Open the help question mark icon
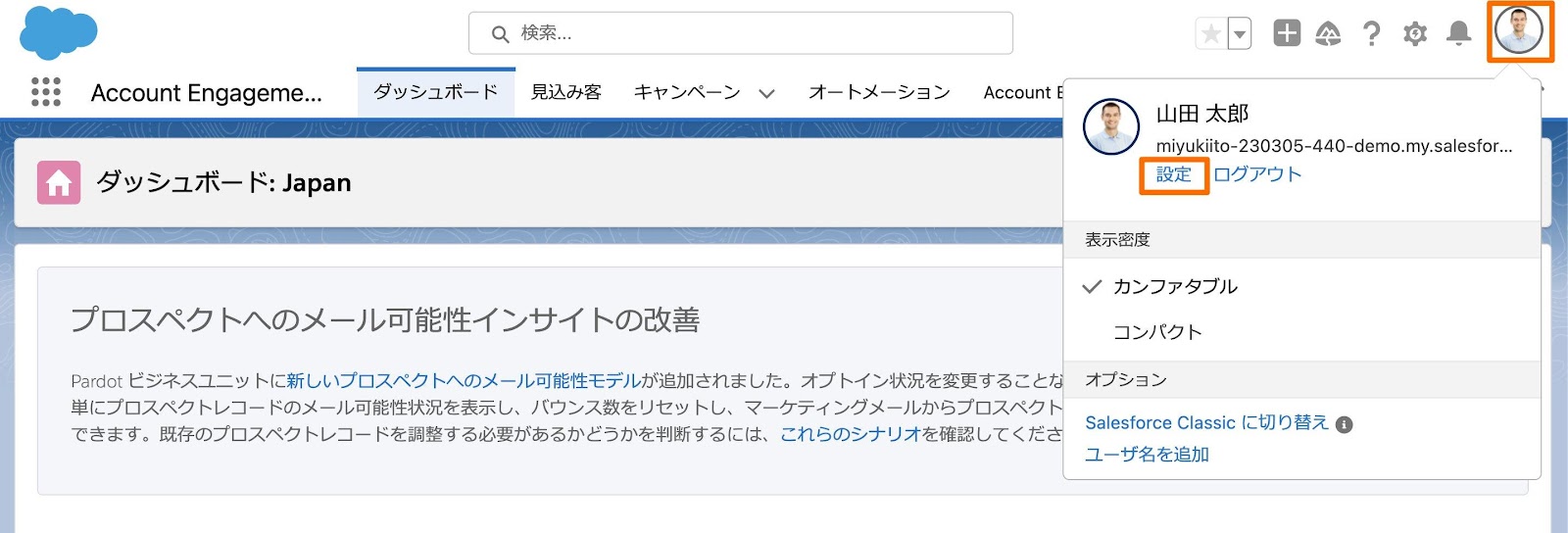This screenshot has height=533, width=1568. pos(1372,34)
